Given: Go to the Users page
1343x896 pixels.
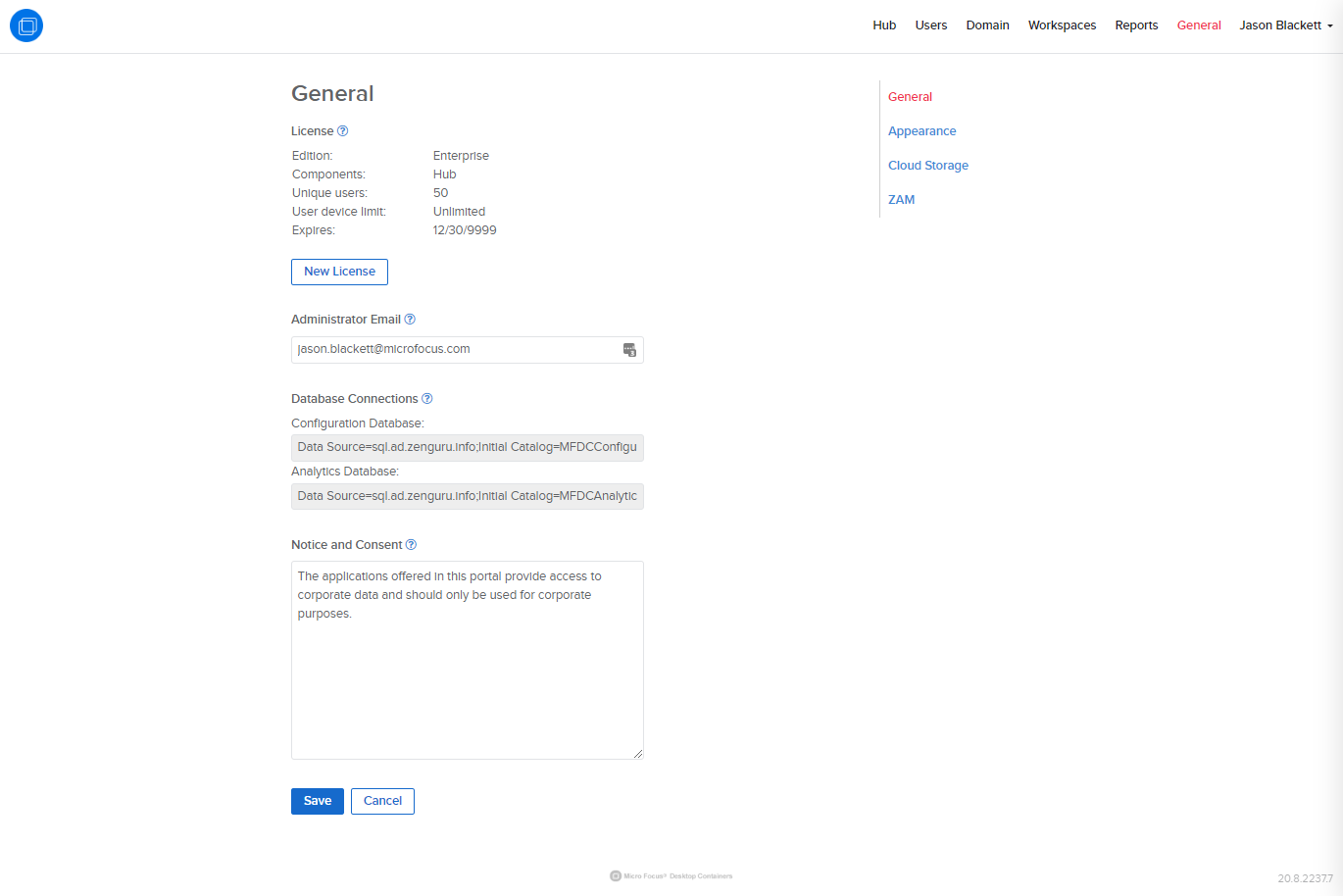Looking at the screenshot, I should point(930,25).
